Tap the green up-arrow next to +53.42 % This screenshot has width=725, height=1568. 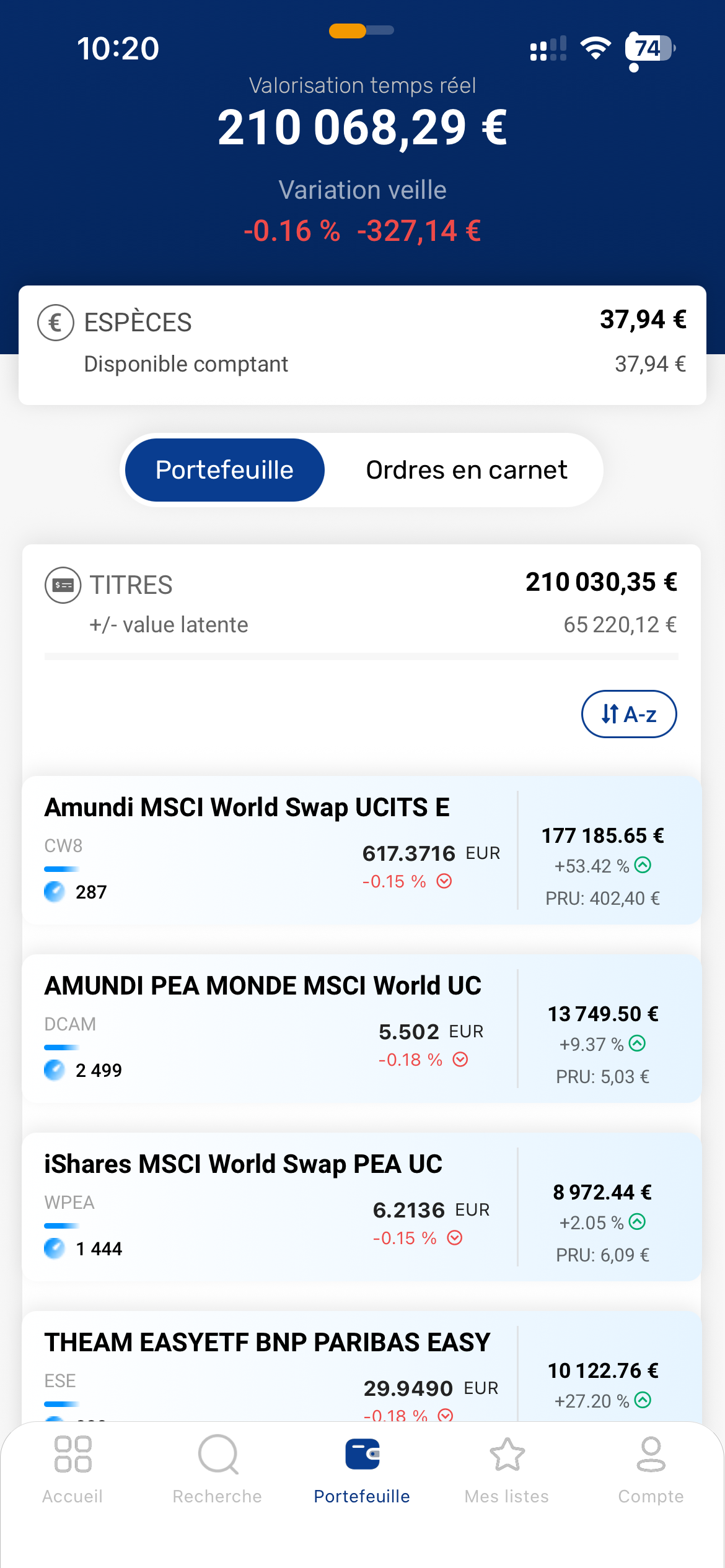pyautogui.click(x=643, y=865)
